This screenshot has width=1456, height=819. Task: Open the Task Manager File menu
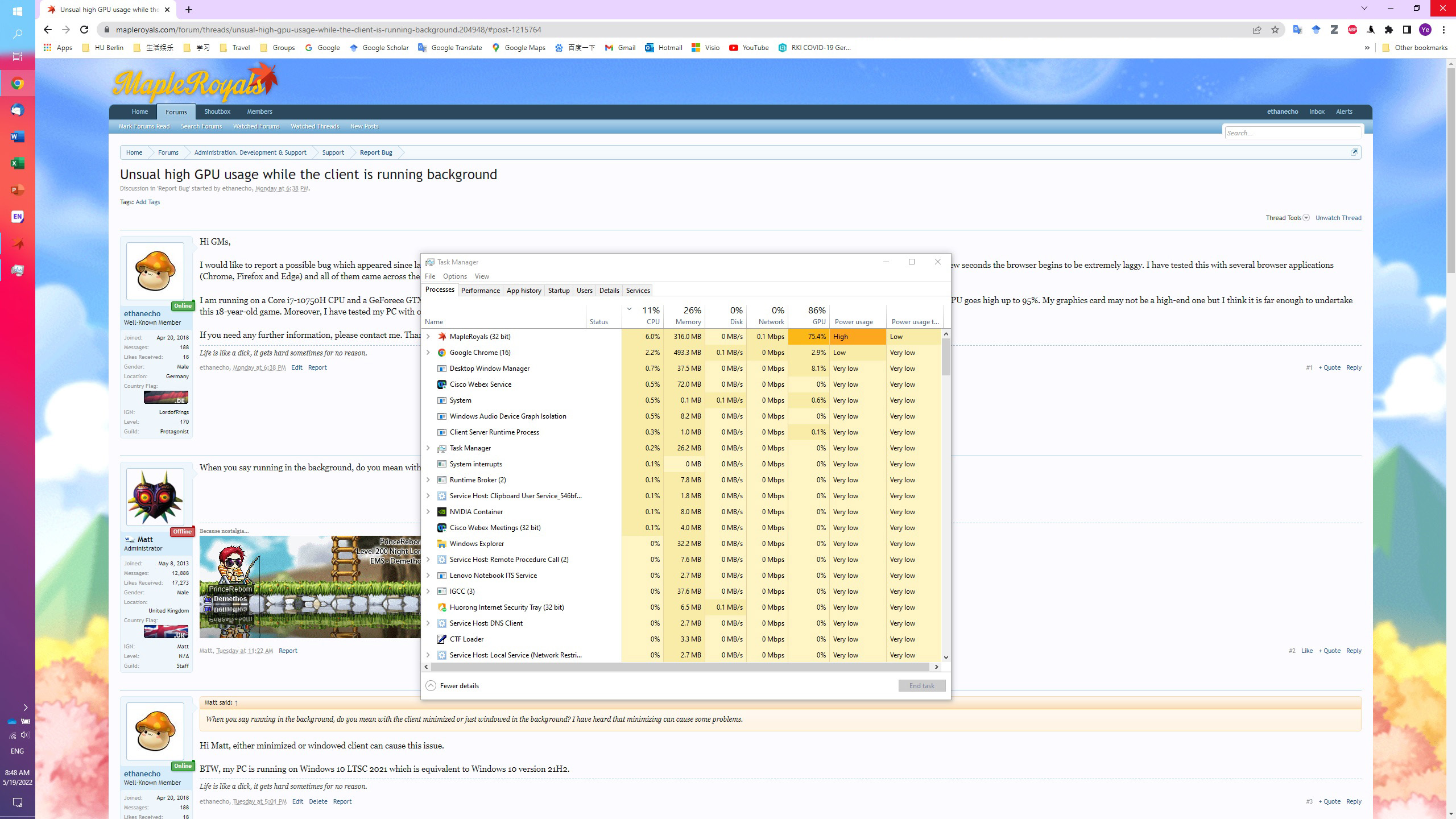[430, 276]
